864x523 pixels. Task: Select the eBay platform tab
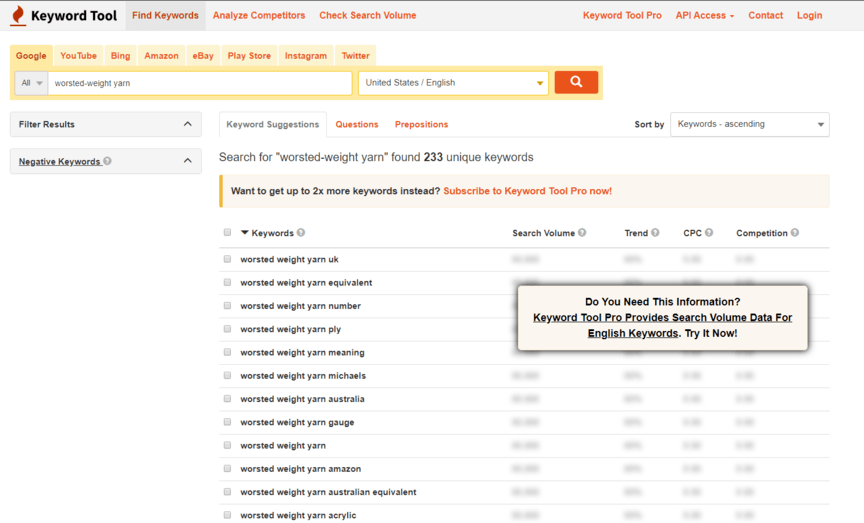coord(203,56)
